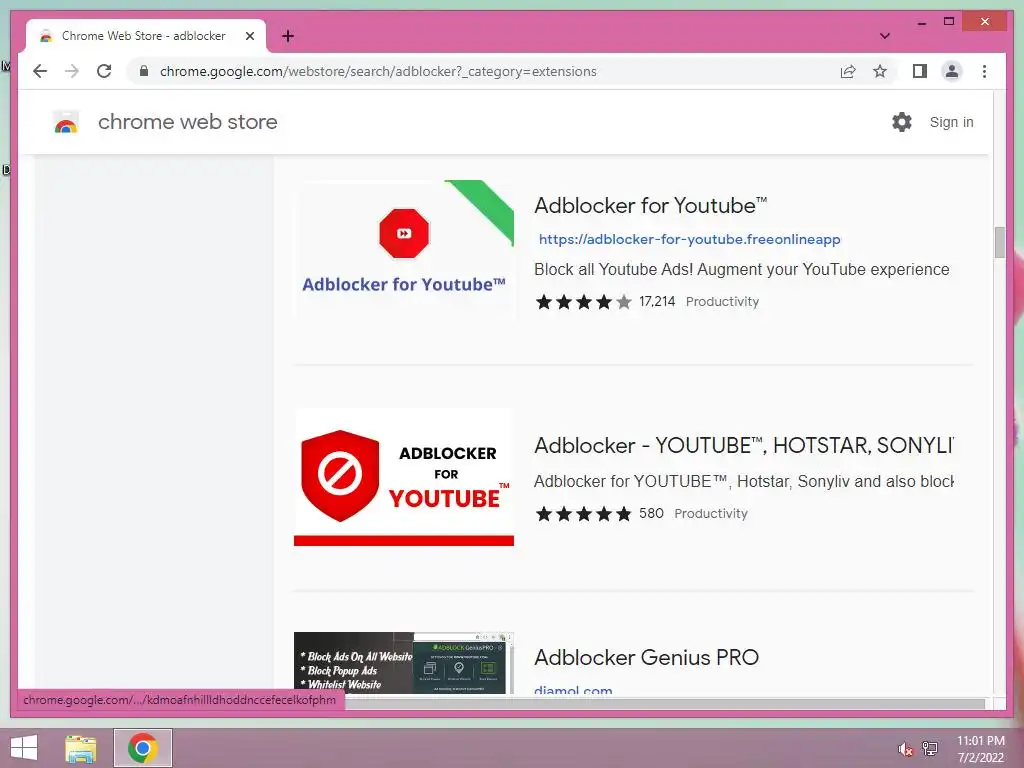Click the address bar URL
The height and width of the screenshot is (768, 1024).
coord(378,71)
